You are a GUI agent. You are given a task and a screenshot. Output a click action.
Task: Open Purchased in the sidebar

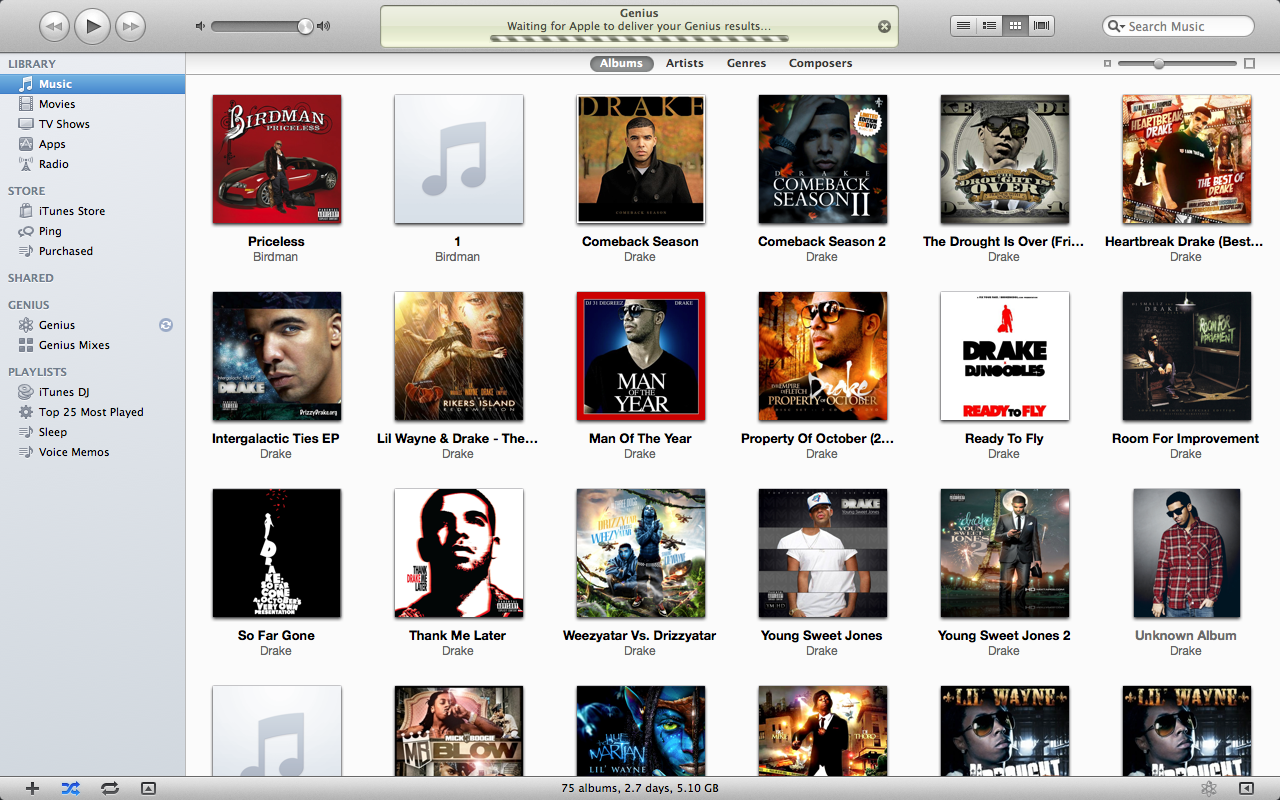click(x=92, y=251)
